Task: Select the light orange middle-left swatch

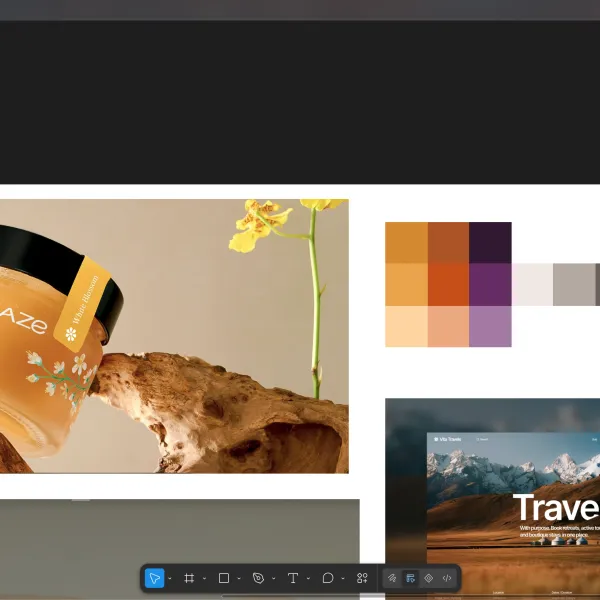Action: coord(406,285)
